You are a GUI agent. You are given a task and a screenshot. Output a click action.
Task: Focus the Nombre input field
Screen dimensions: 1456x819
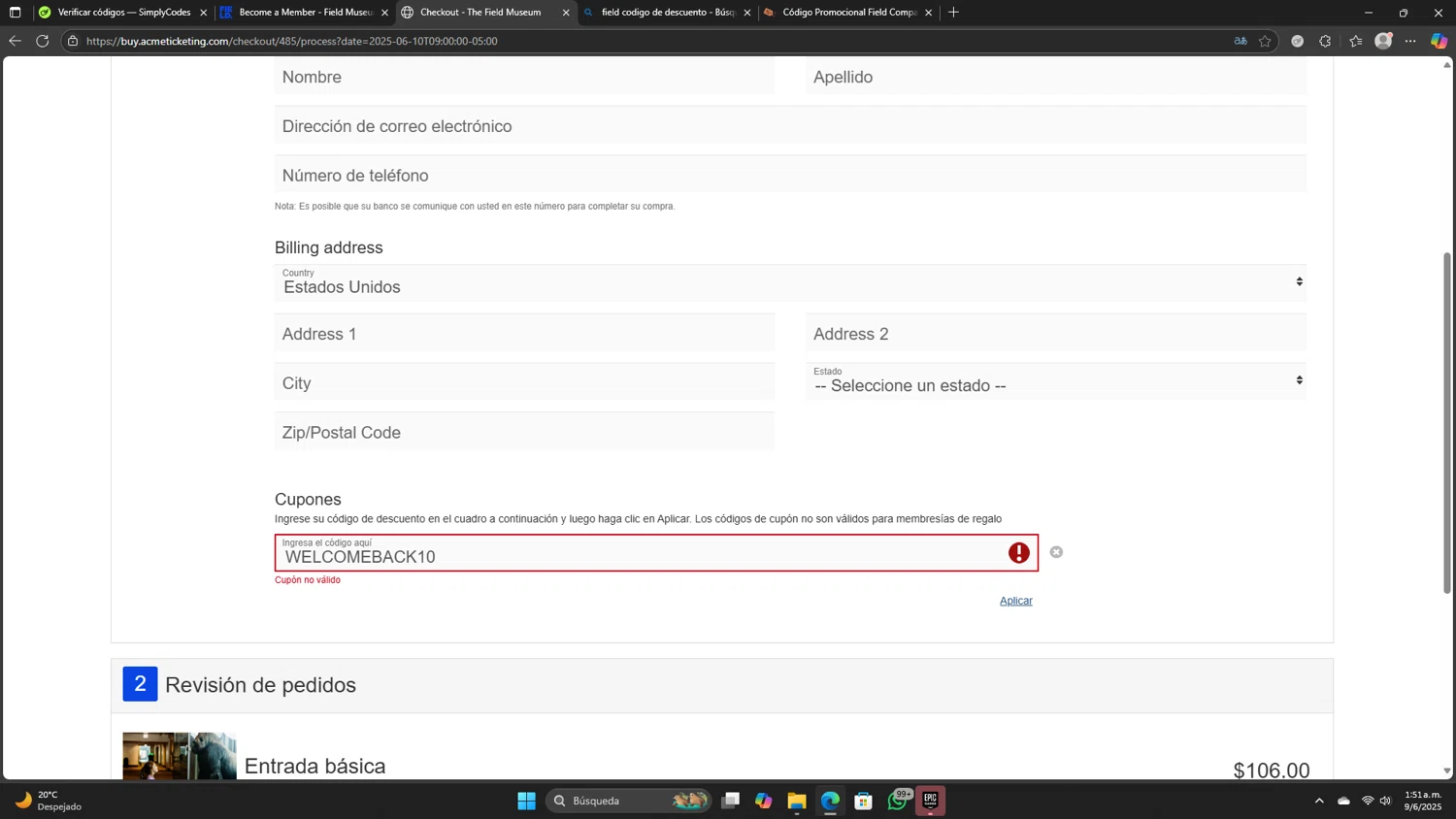click(524, 77)
